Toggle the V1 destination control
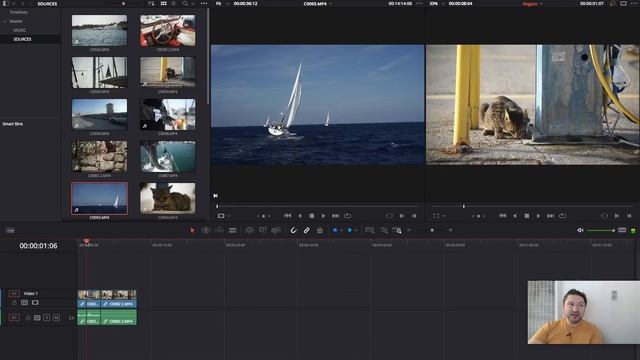 (x=14, y=293)
